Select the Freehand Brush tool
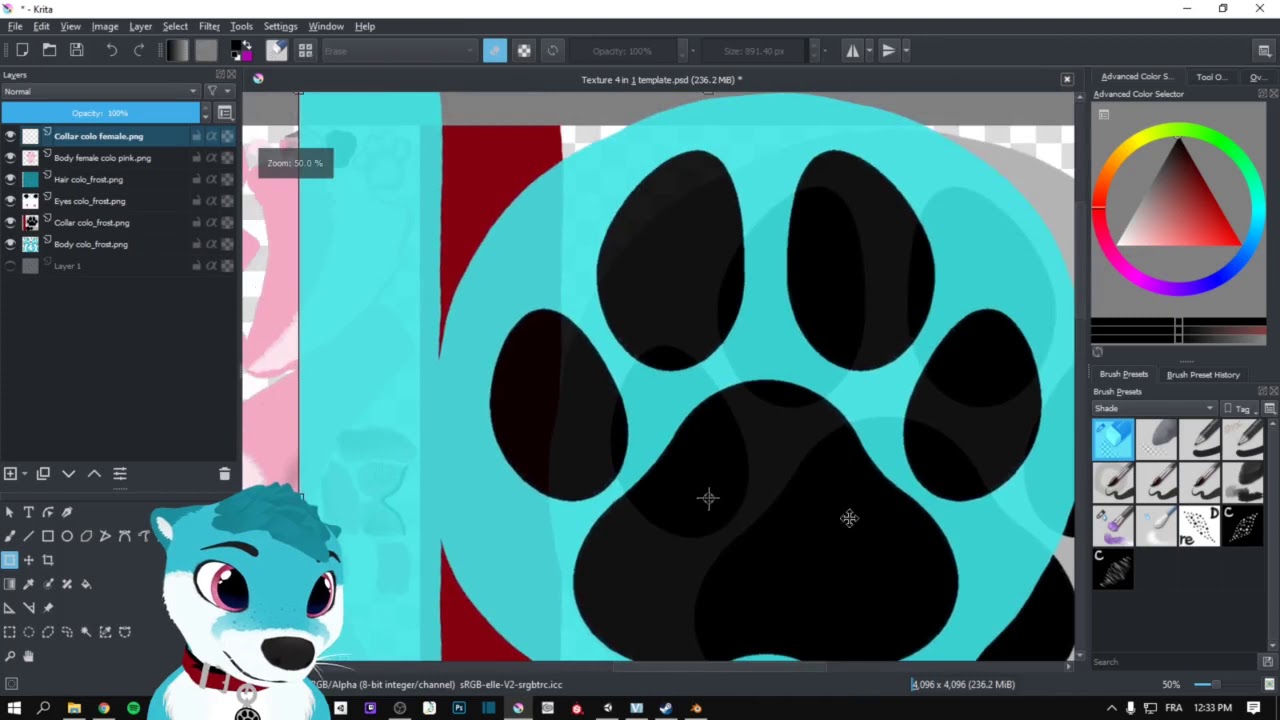The image size is (1280, 720). pyautogui.click(x=9, y=537)
